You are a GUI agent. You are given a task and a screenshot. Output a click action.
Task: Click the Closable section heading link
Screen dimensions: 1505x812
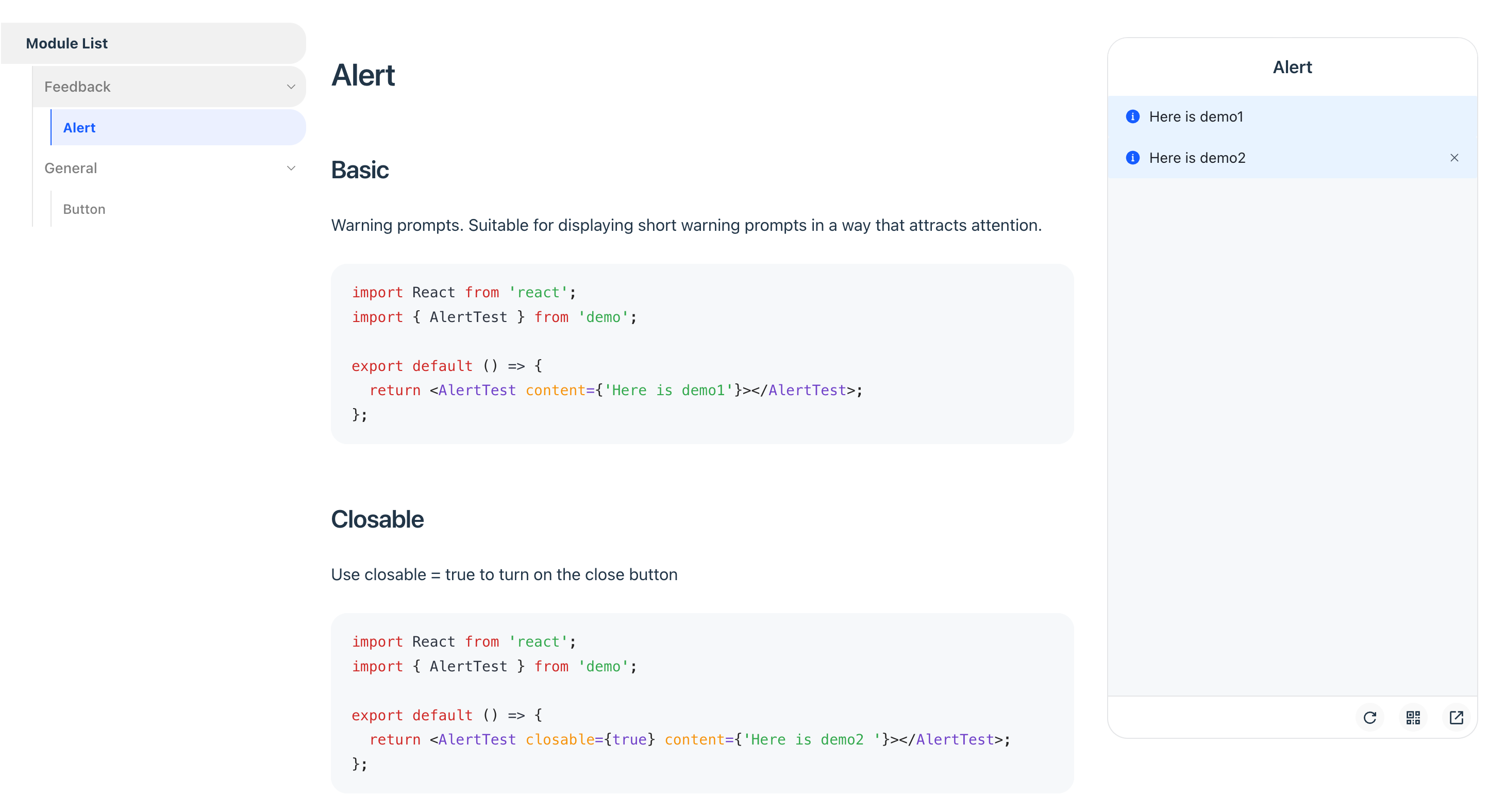378,519
